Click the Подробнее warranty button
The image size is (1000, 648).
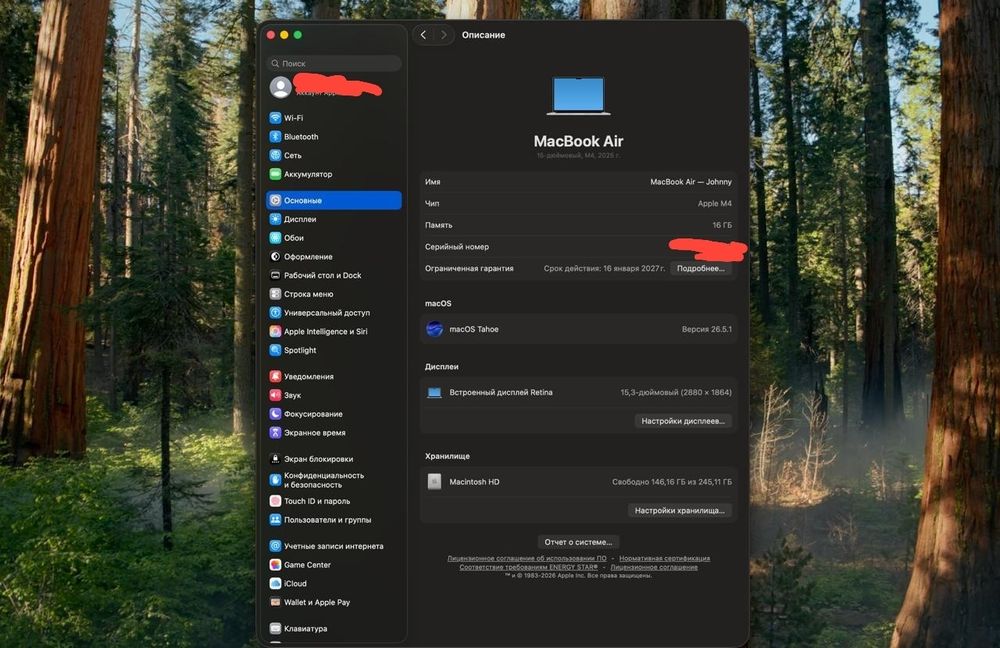(701, 269)
